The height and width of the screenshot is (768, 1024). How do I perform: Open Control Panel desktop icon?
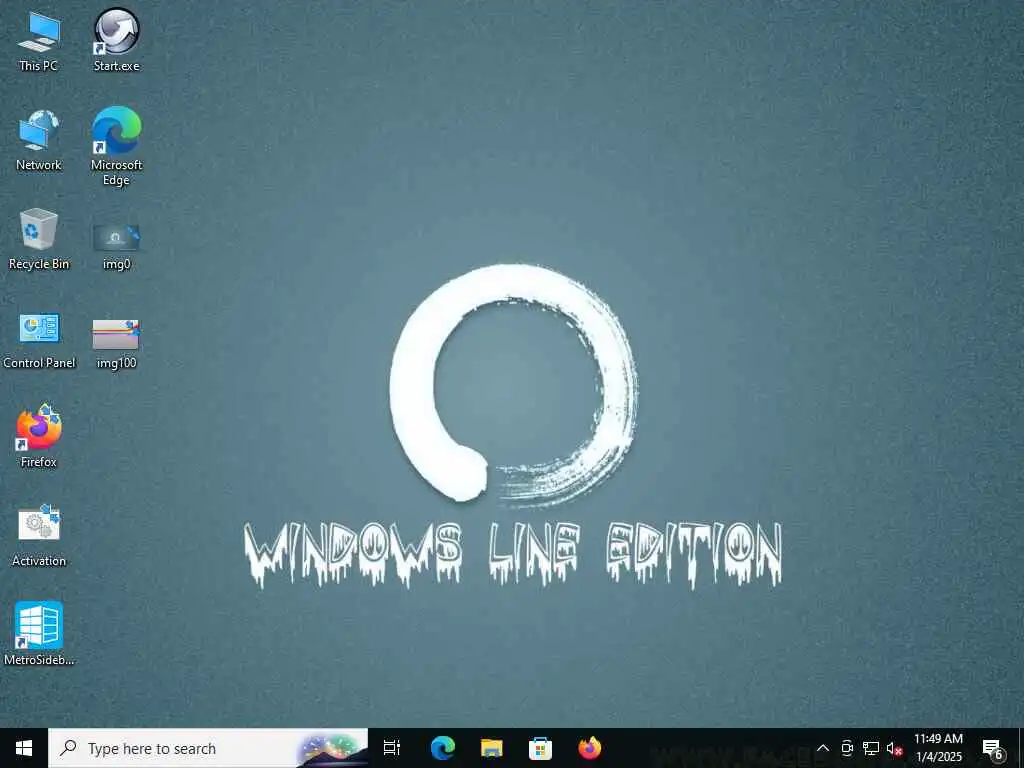click(39, 340)
